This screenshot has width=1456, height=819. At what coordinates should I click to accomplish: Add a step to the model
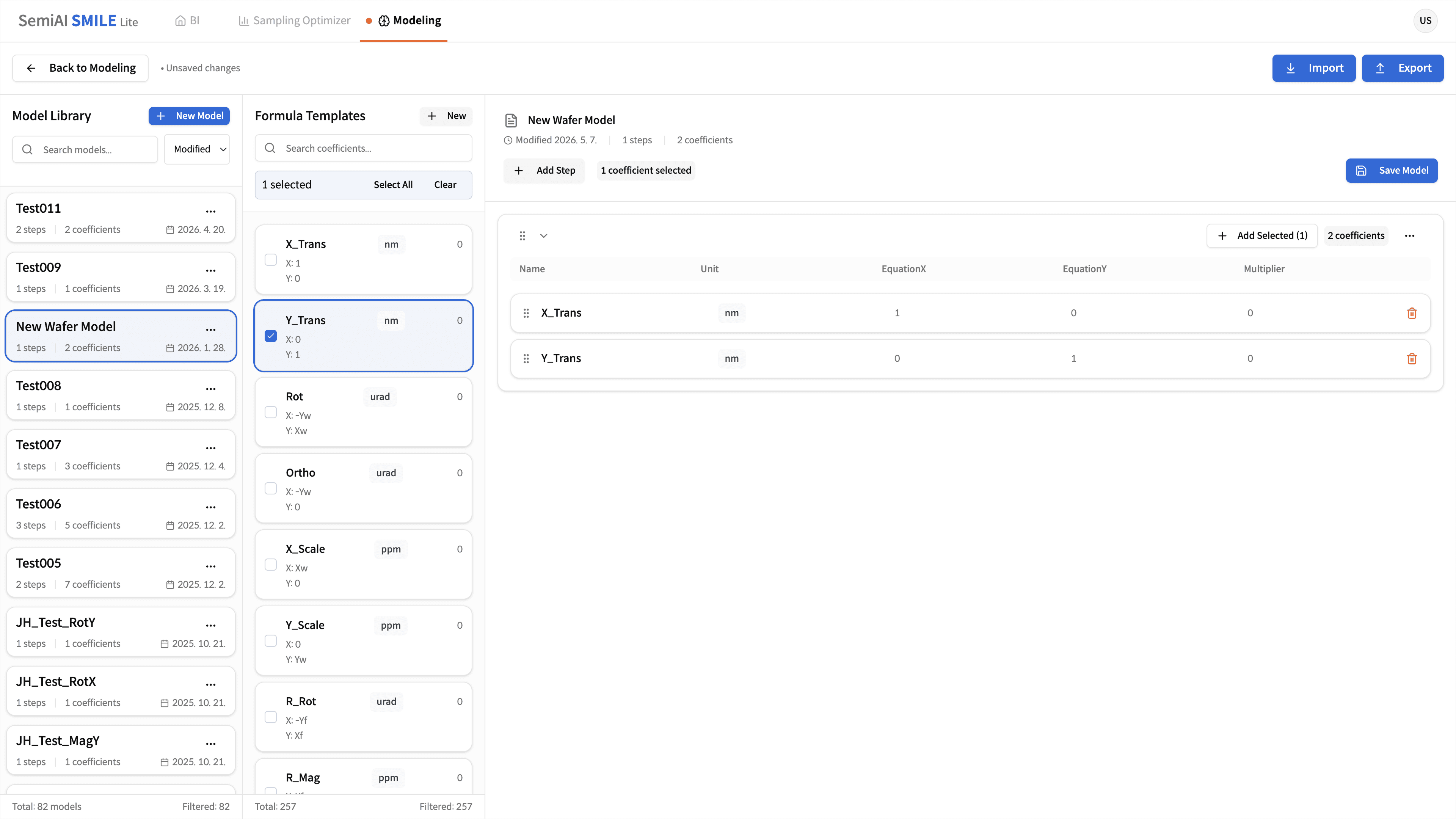[x=544, y=170]
